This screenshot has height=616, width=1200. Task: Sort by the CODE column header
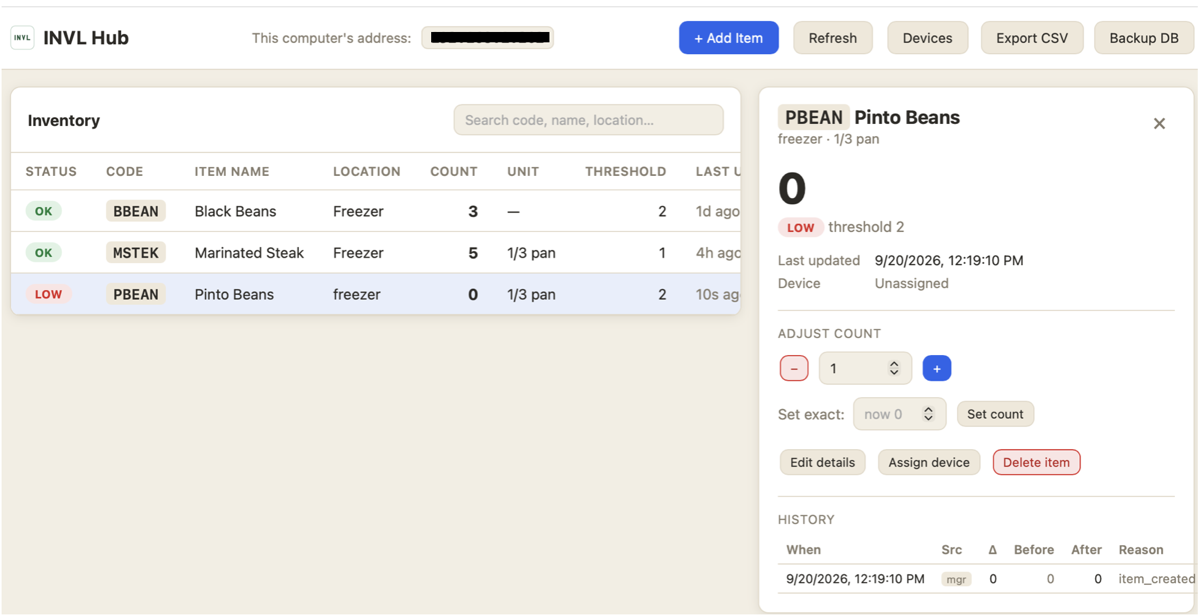point(125,172)
